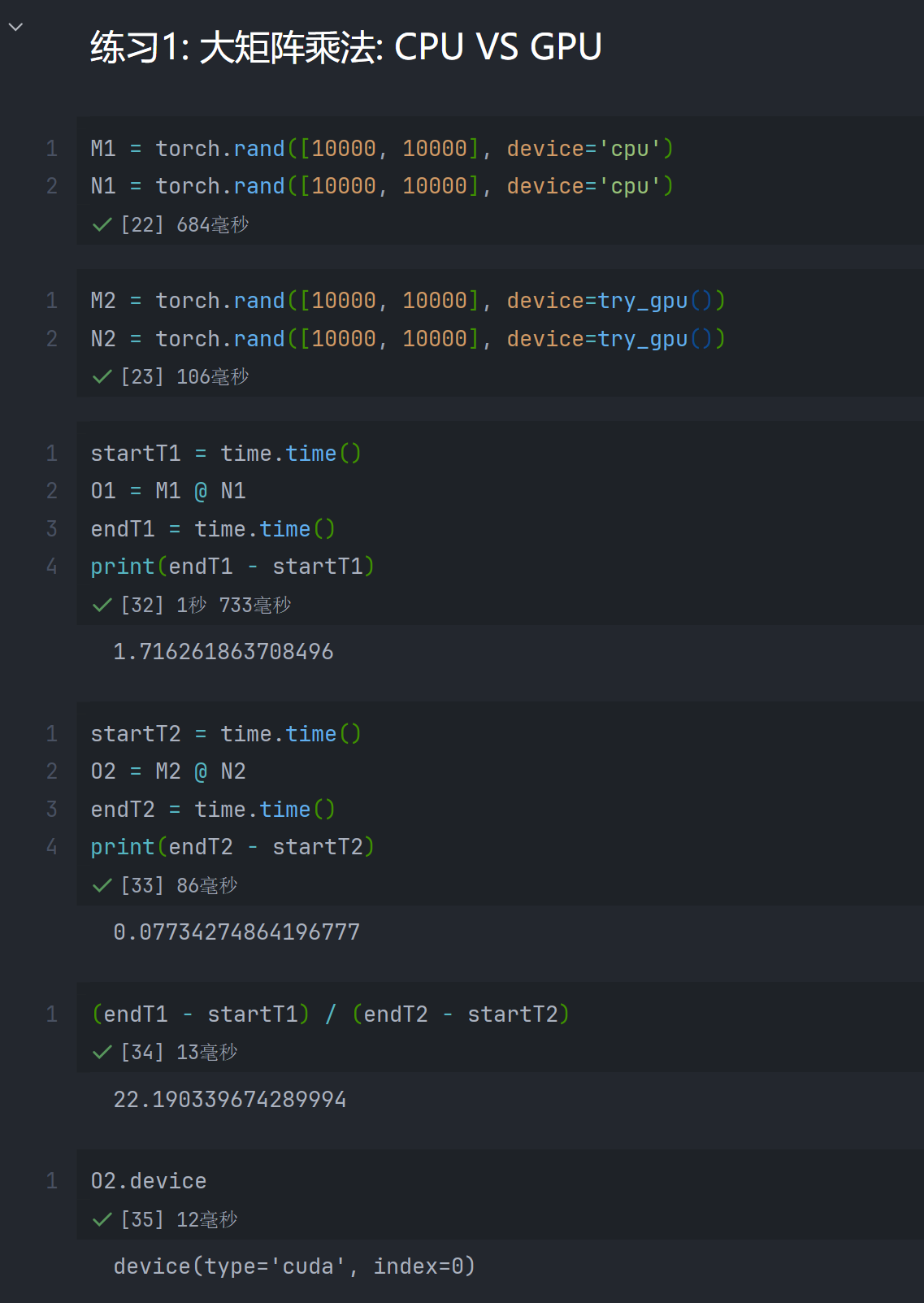This screenshot has width=924, height=1303.
Task: Select output value 22.190339674289994
Action: (x=230, y=1100)
